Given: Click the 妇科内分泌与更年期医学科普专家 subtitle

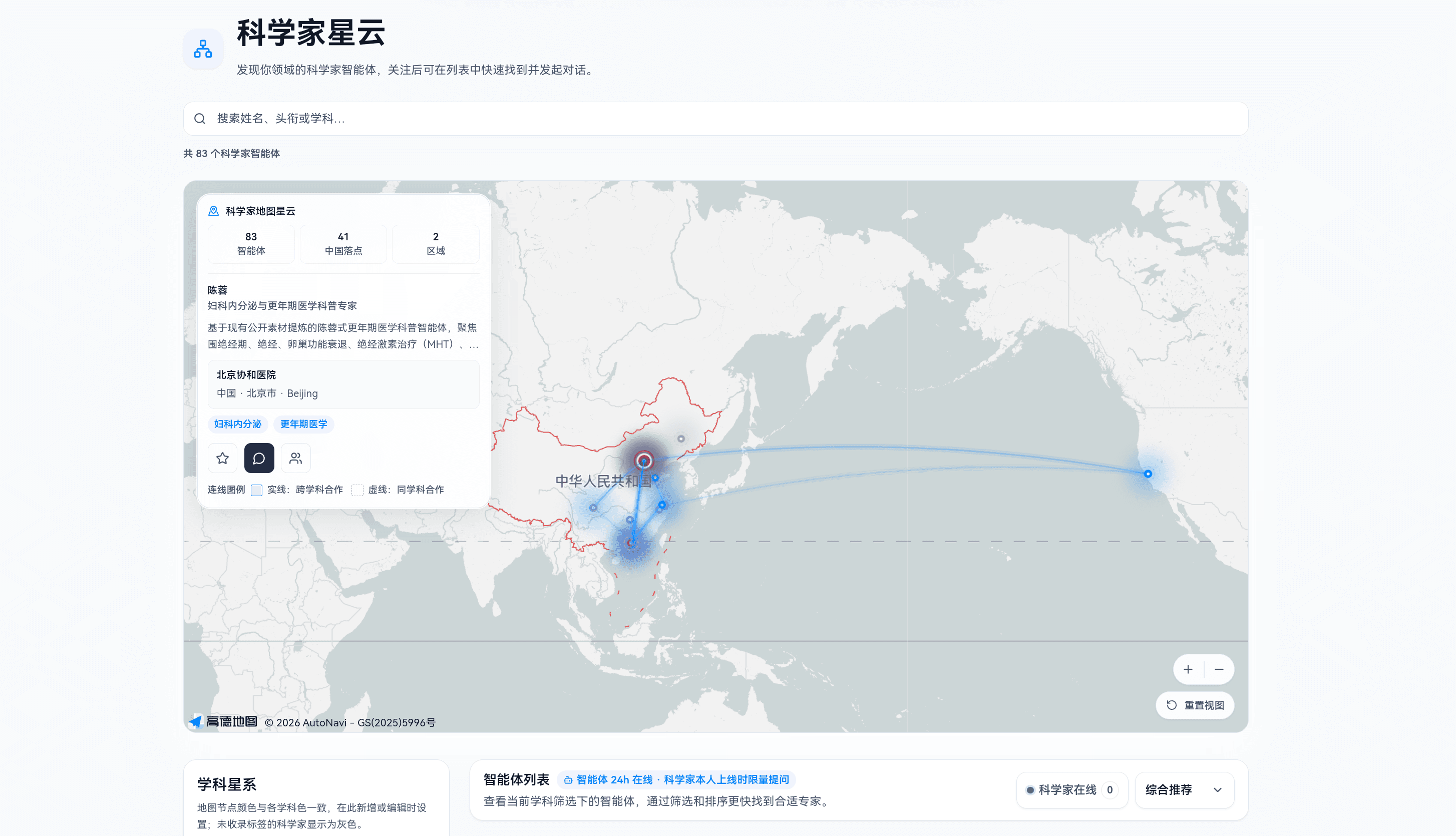Looking at the screenshot, I should click(282, 306).
